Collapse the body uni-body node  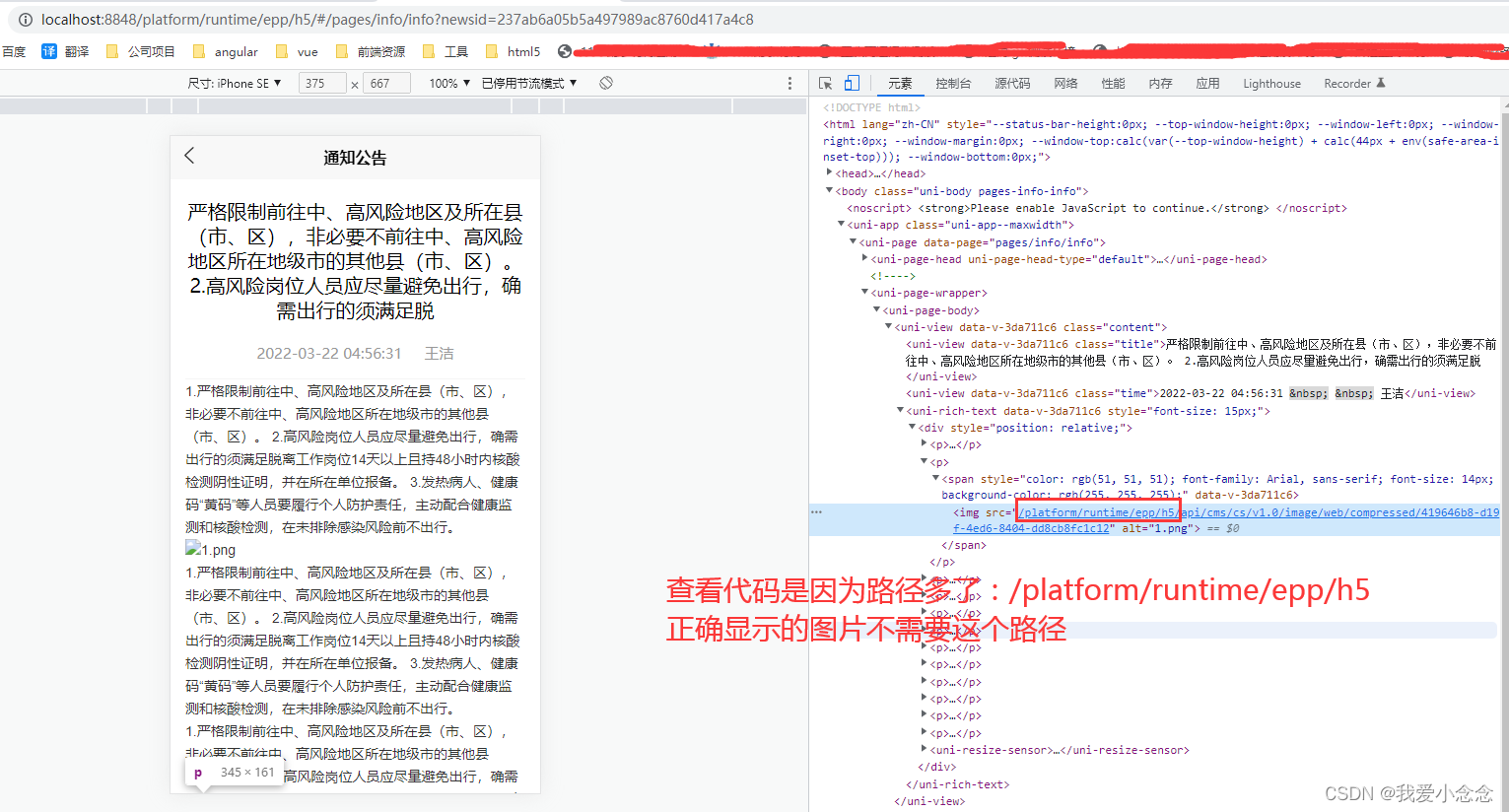(x=829, y=191)
